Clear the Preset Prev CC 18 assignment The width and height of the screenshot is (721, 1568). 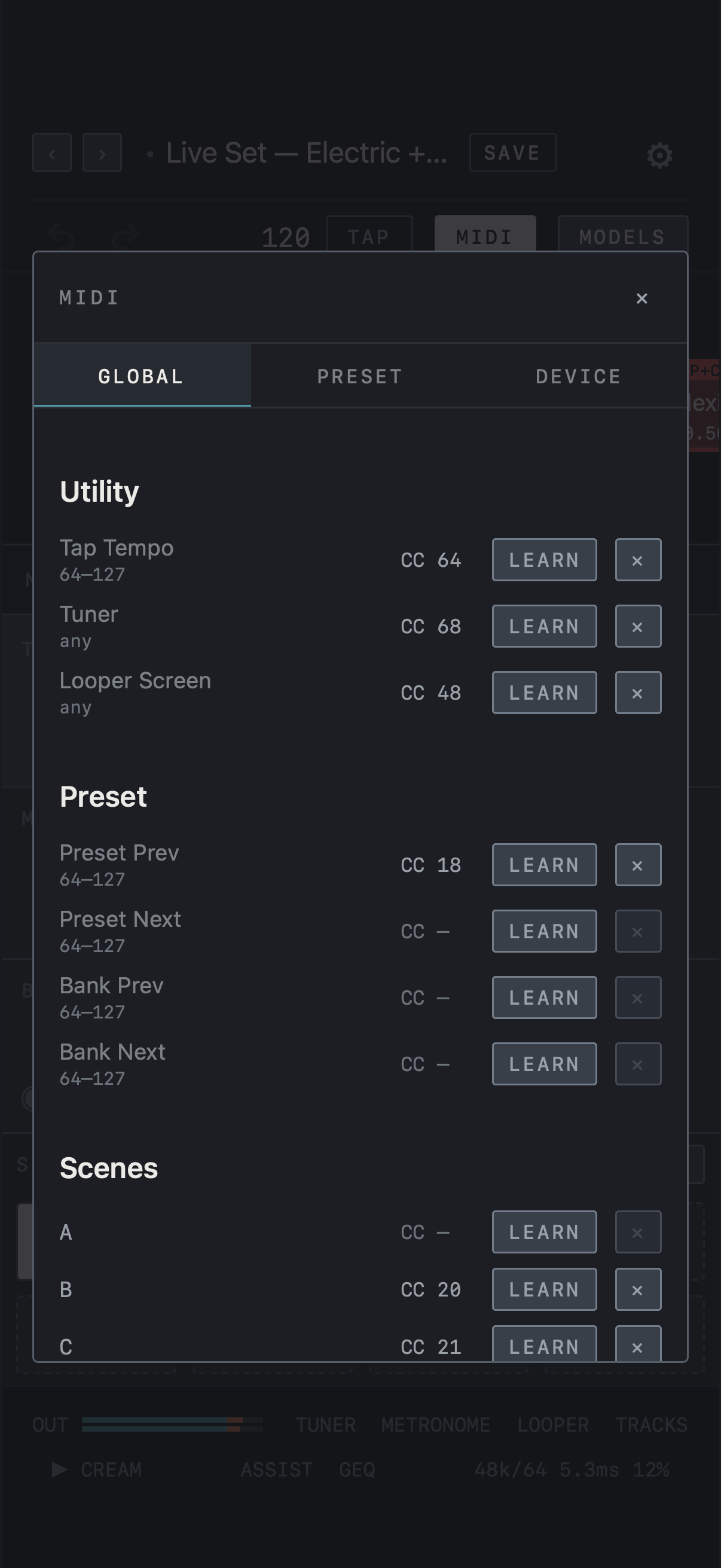click(x=638, y=864)
